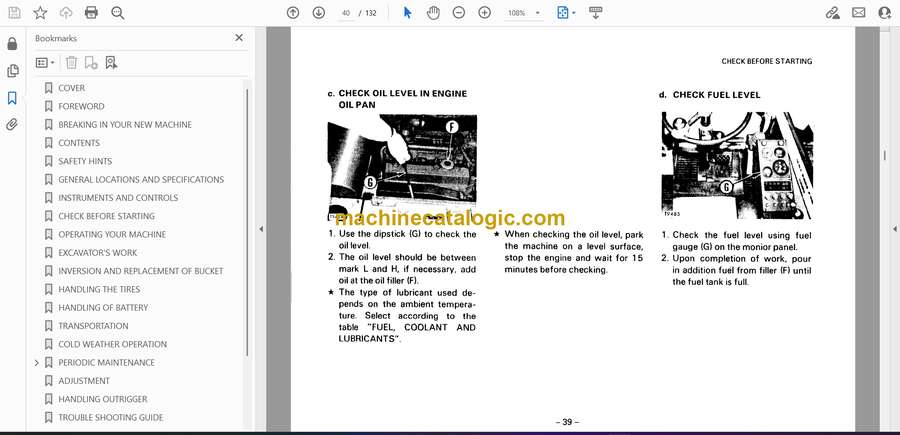Click the document vertical scrollbar
The image size is (900, 435).
(x=885, y=156)
